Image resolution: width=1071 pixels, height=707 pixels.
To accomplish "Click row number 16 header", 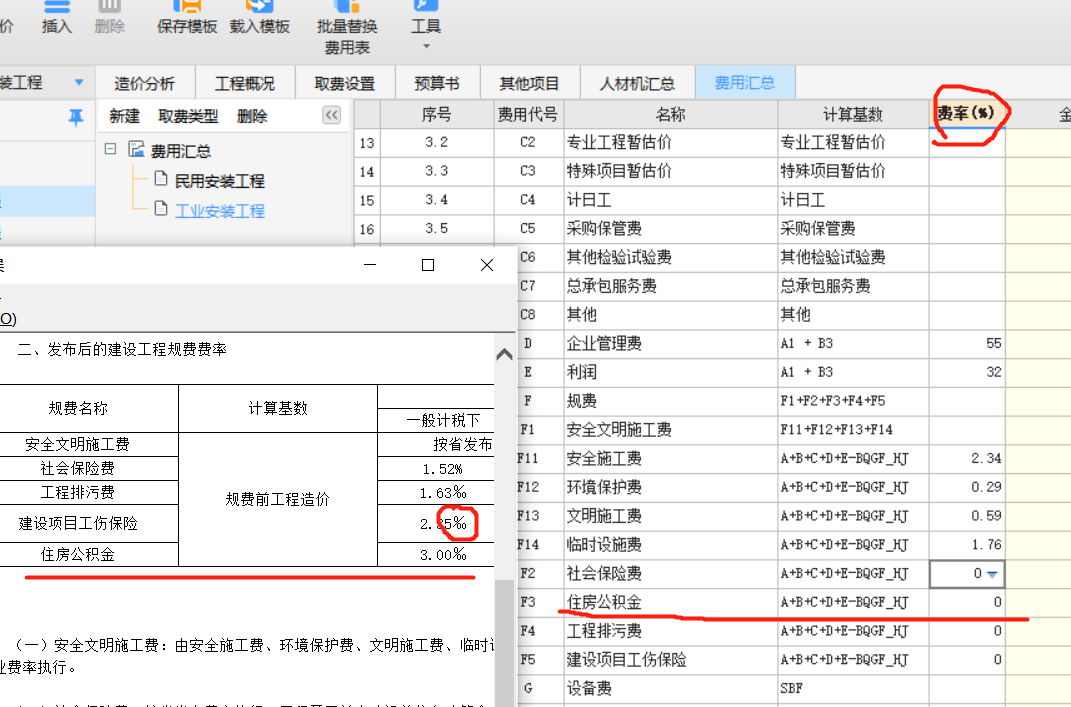I will tap(367, 229).
